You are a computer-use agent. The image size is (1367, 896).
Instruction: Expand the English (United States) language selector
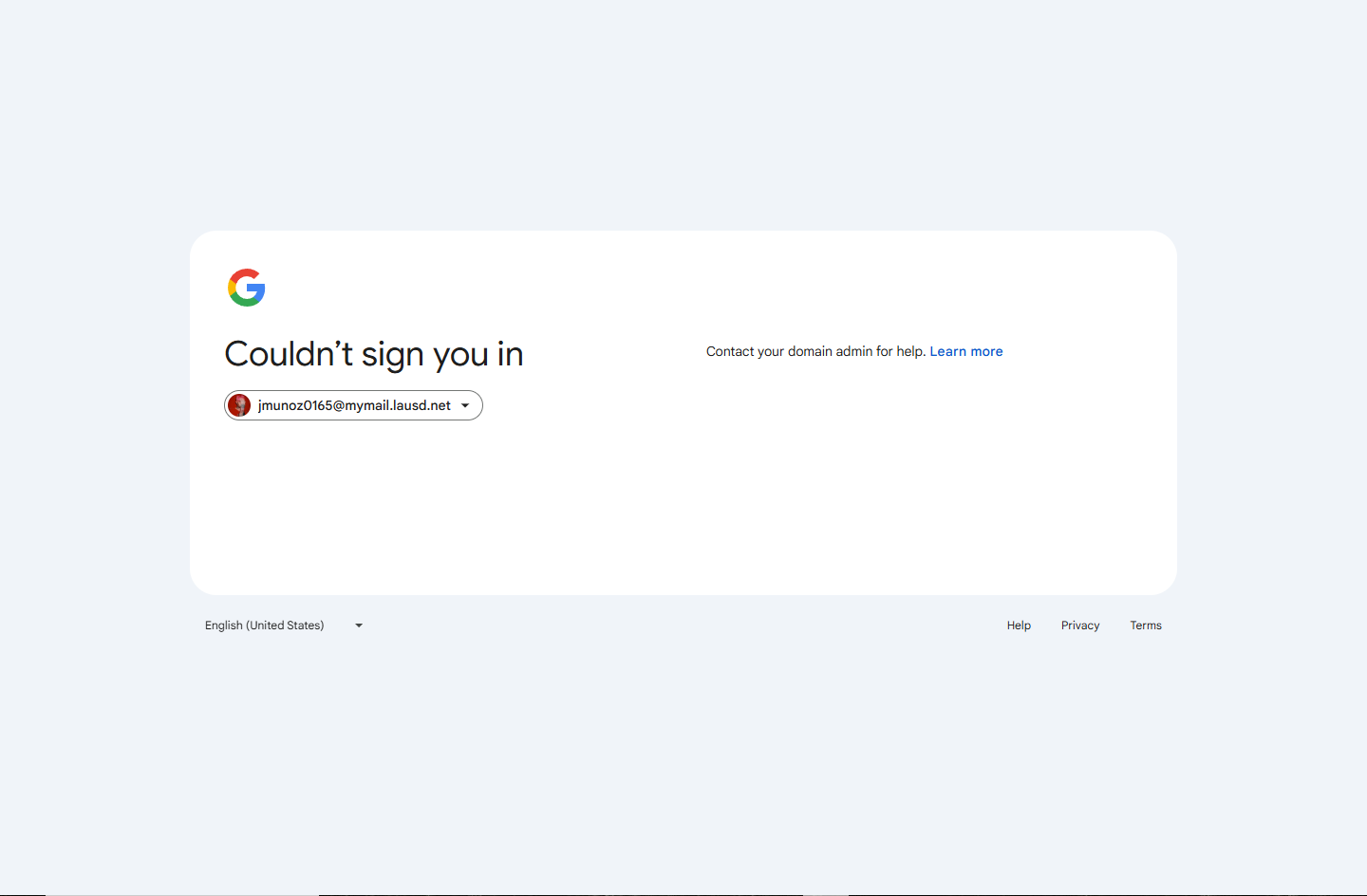pos(284,625)
